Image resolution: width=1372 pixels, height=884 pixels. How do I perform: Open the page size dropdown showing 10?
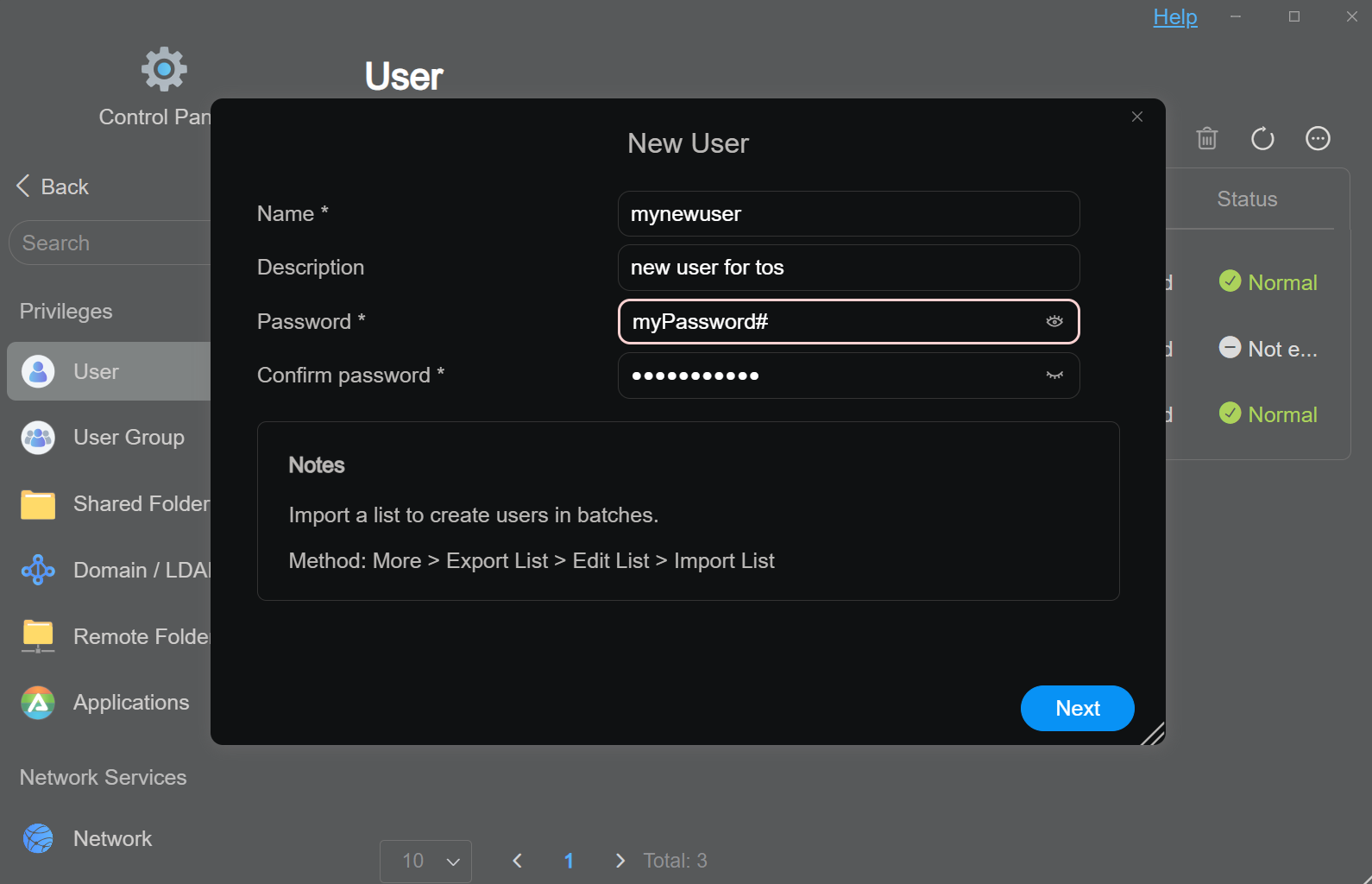(425, 861)
